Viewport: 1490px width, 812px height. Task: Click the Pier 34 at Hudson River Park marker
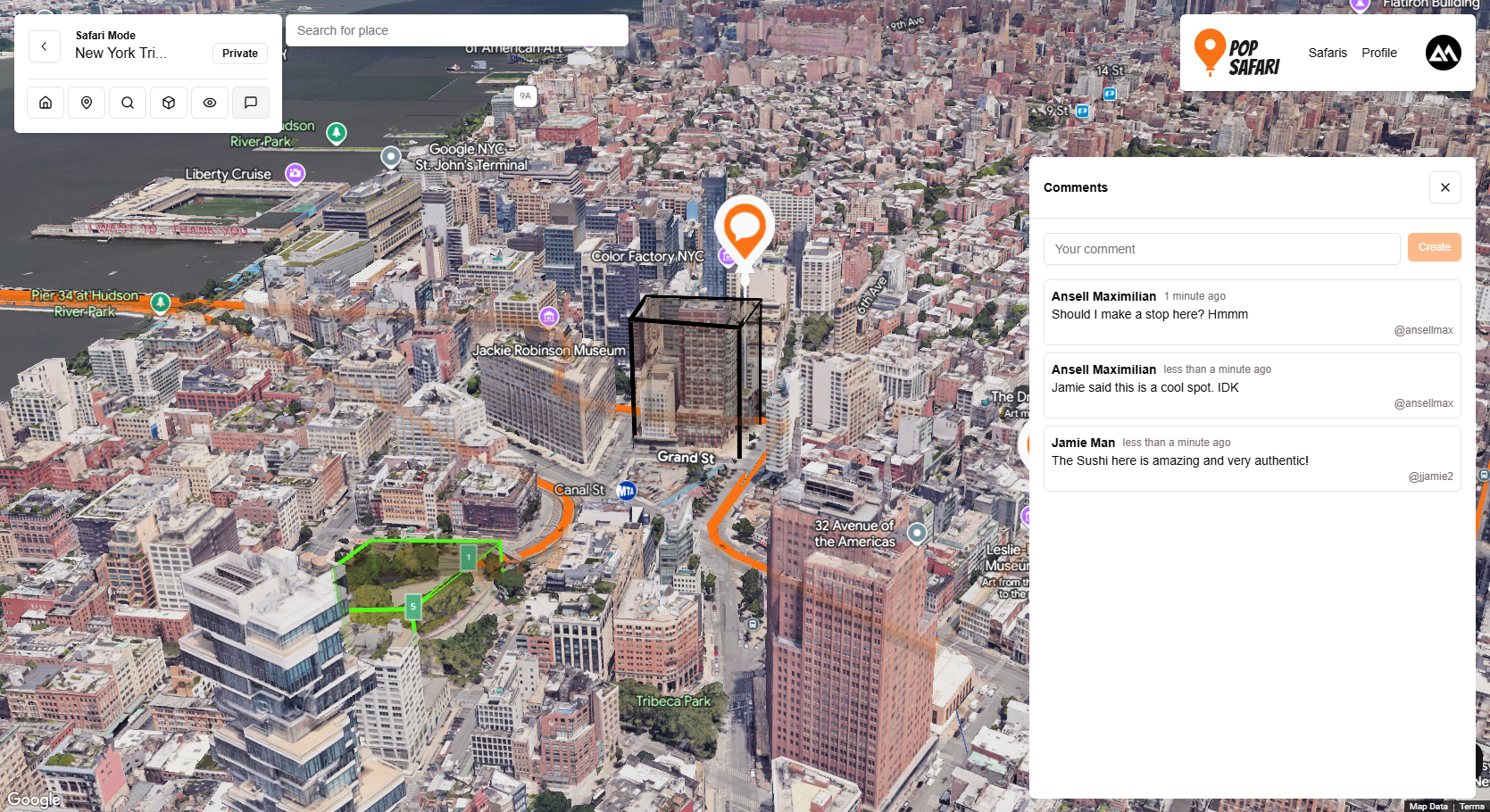click(161, 303)
